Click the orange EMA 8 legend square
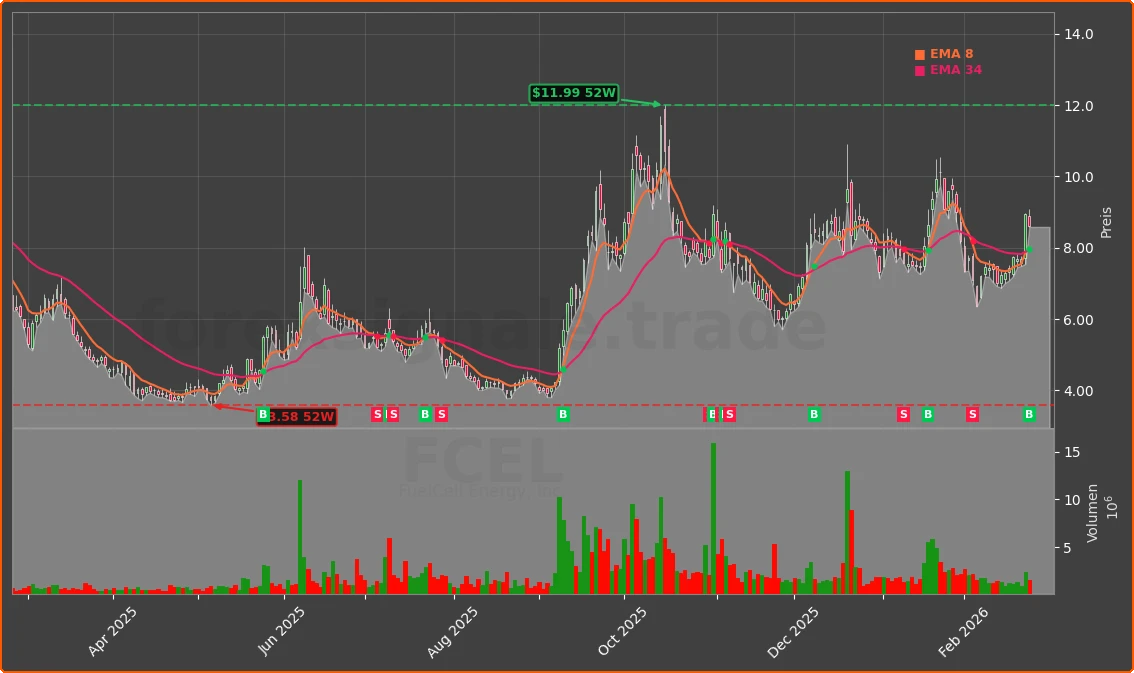Viewport: 1134px width, 673px height. point(920,55)
